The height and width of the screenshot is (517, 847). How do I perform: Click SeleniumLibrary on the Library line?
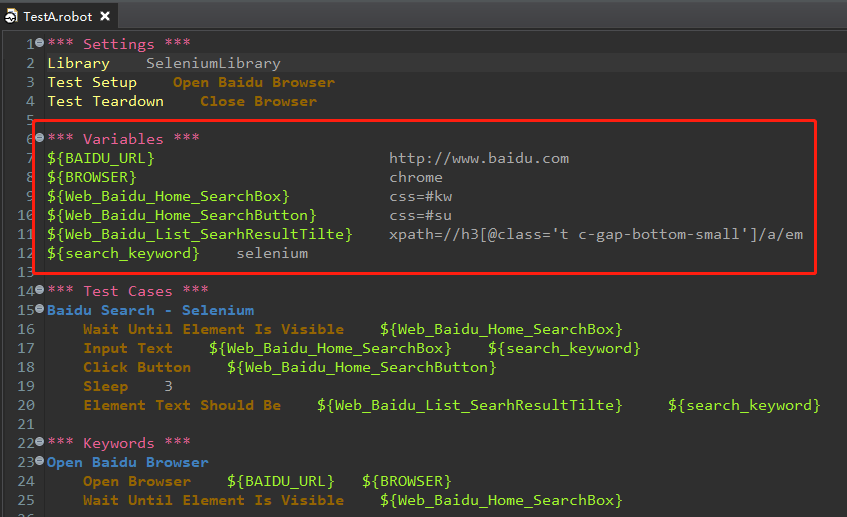click(213, 63)
